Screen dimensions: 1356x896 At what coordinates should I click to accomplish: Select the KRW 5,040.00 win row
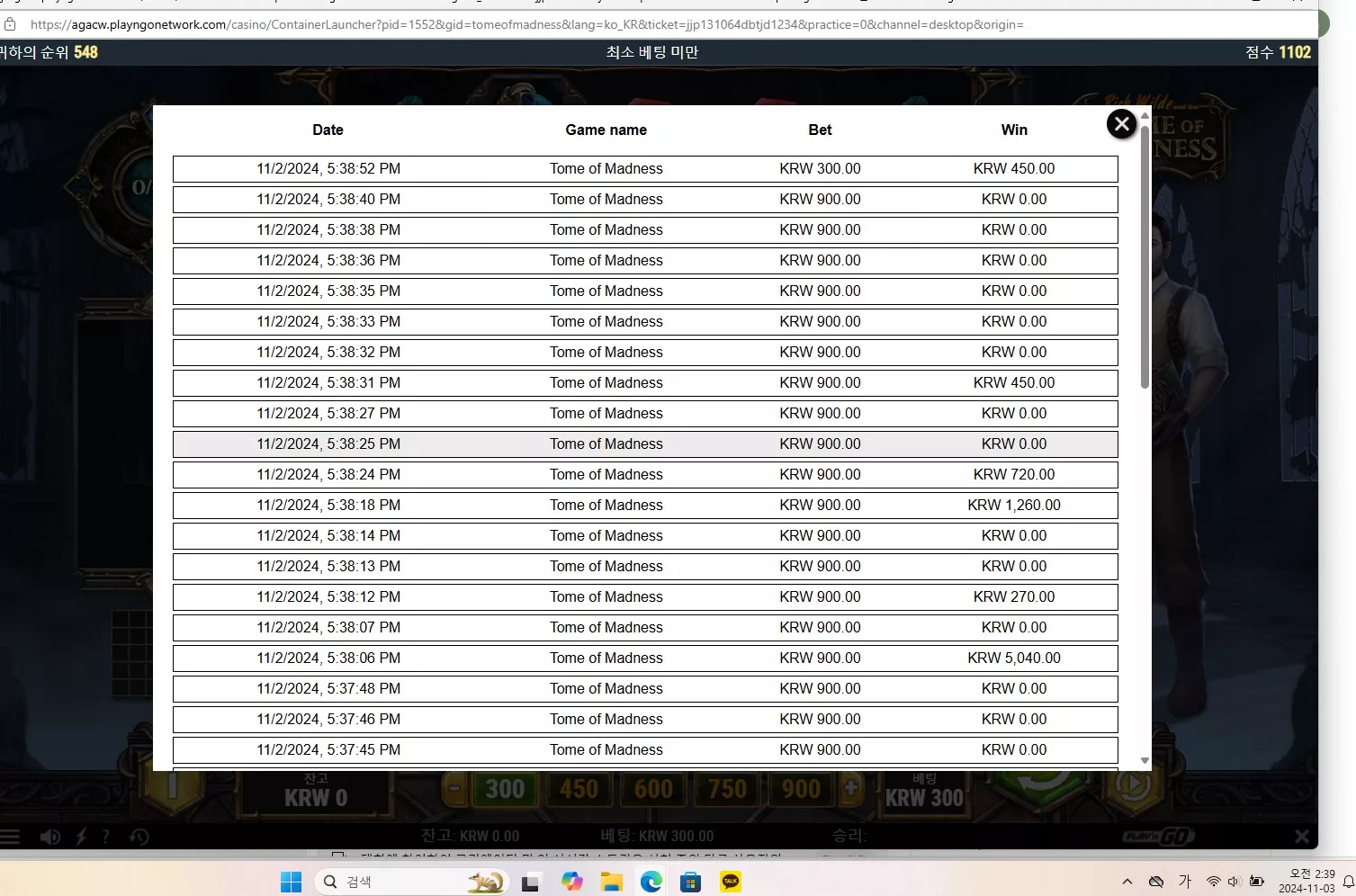[645, 659]
